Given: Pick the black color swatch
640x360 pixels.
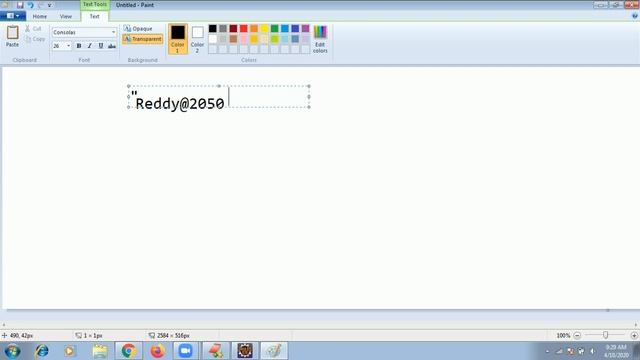Looking at the screenshot, I should [x=213, y=28].
